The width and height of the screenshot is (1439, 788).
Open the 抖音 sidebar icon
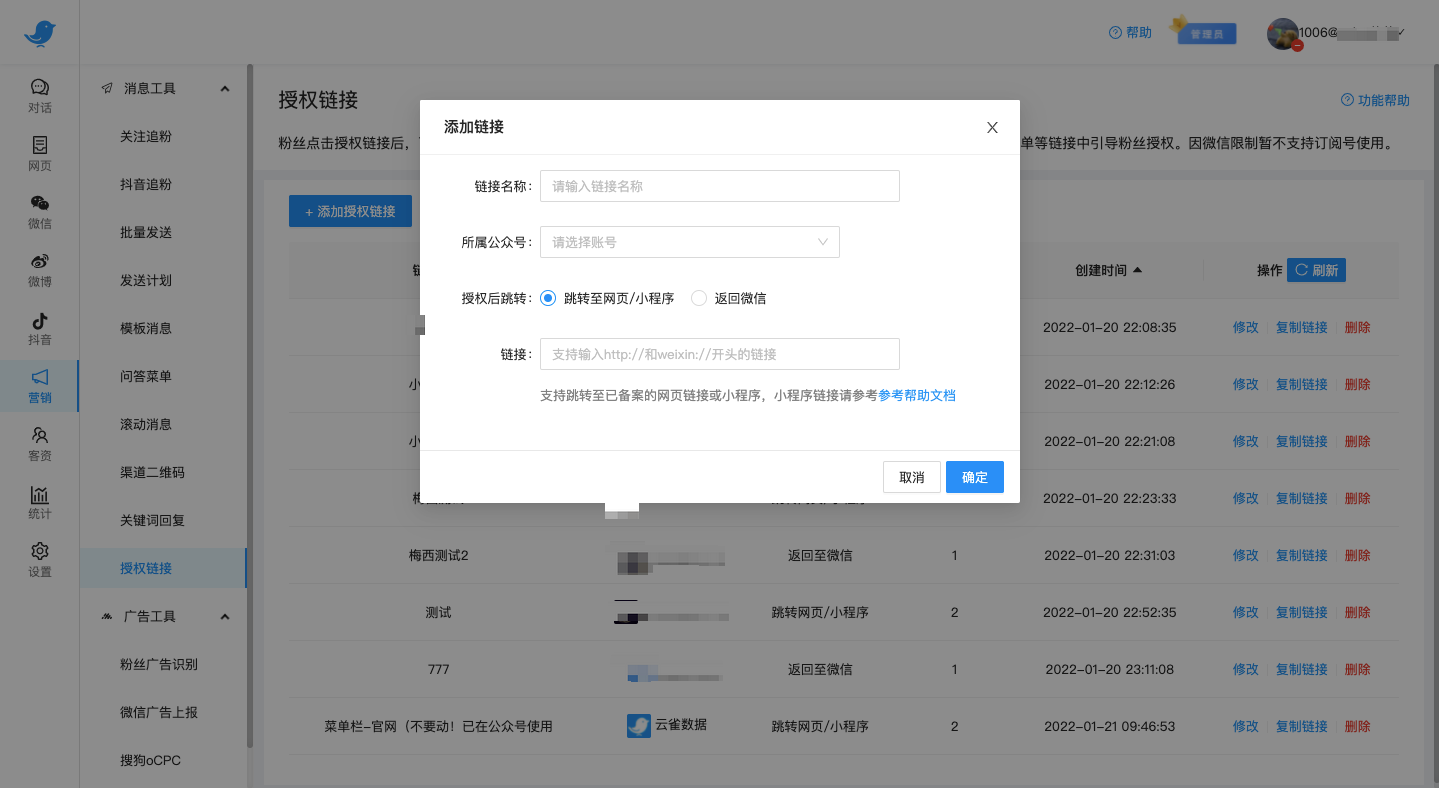pos(40,328)
